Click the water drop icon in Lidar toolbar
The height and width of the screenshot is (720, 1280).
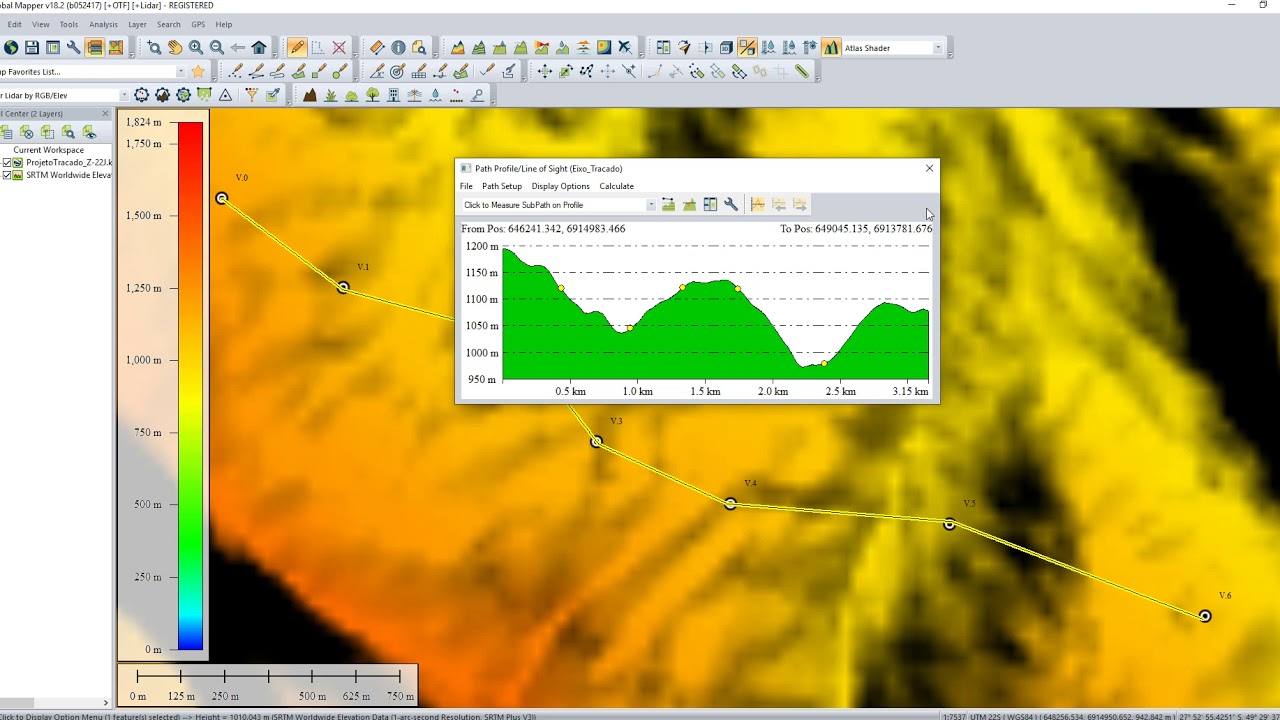[x=435, y=95]
